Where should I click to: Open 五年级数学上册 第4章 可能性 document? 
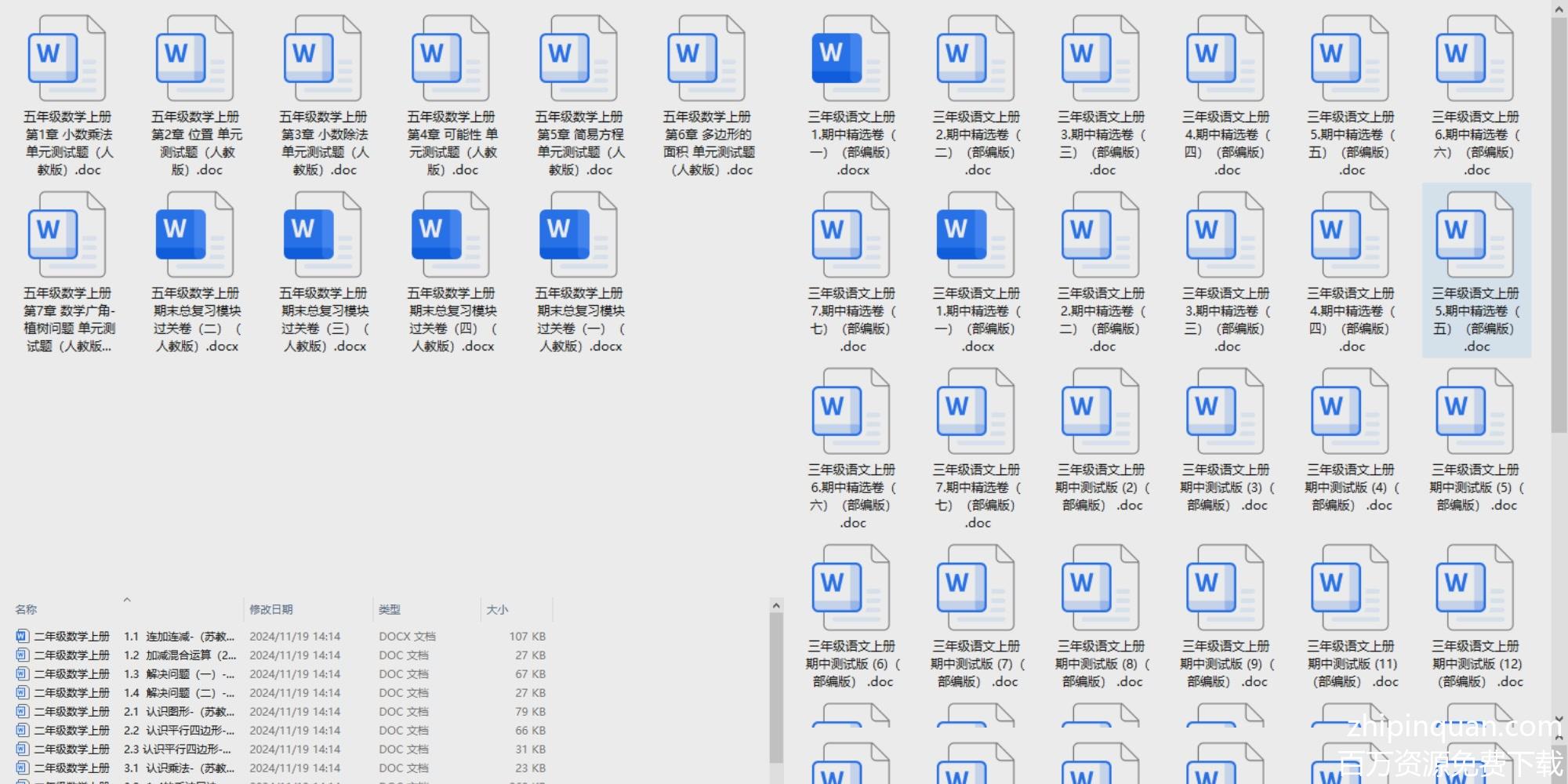coord(451,60)
